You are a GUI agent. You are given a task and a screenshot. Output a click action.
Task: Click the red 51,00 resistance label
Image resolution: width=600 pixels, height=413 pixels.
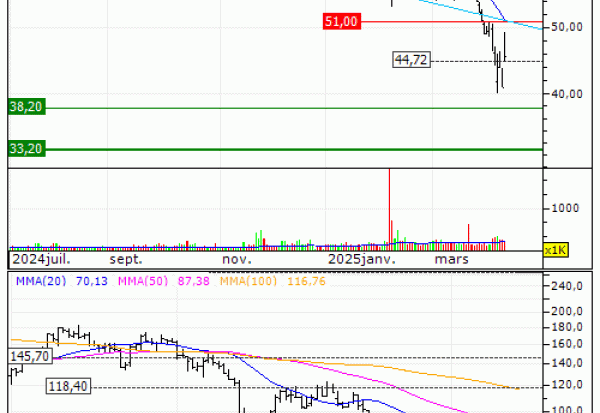pos(343,21)
